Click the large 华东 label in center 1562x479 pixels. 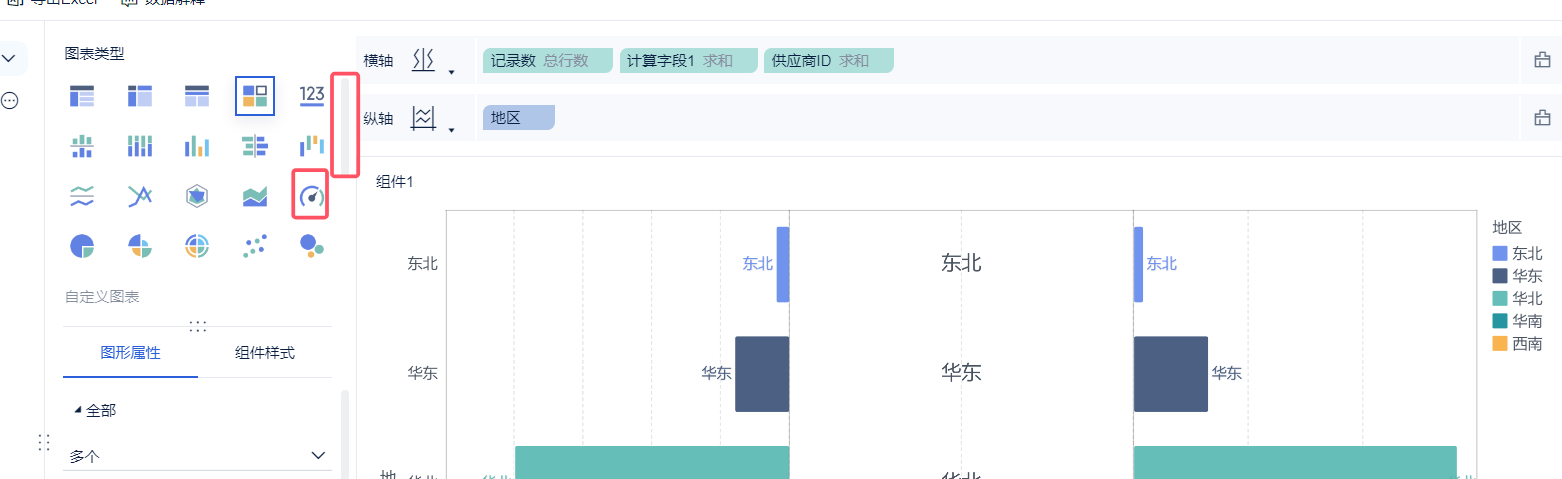point(961,373)
